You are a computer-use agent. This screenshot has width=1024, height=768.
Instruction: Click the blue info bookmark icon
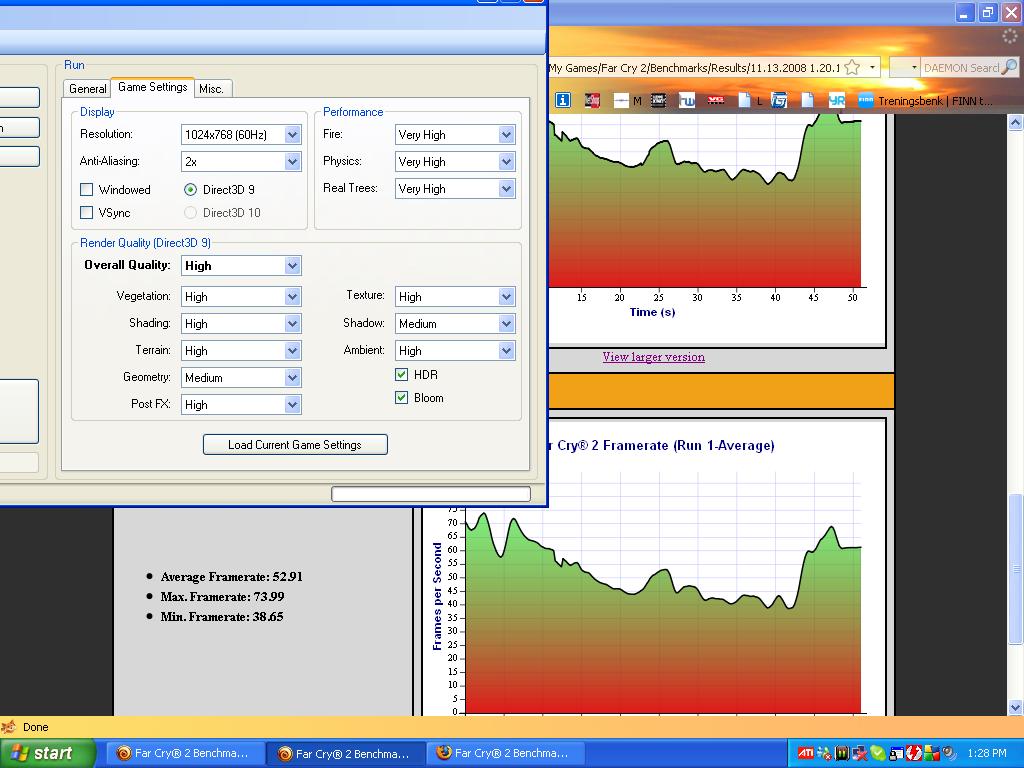pos(562,100)
